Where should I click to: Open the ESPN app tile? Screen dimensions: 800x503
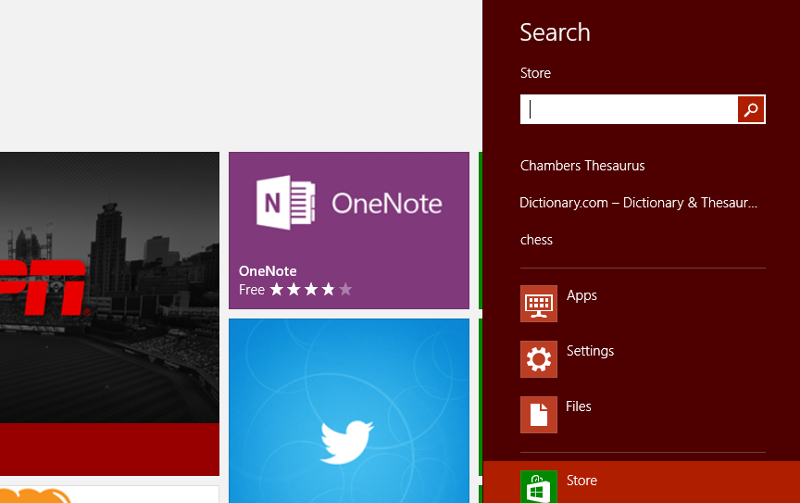[110, 314]
